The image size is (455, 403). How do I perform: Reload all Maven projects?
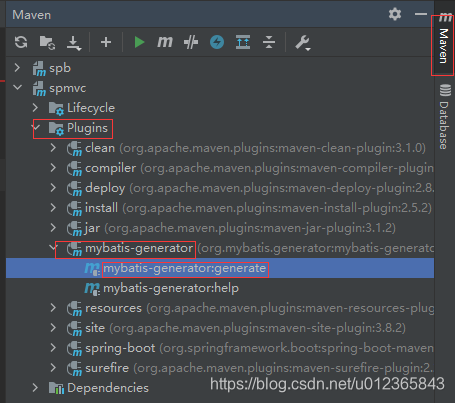(x=21, y=42)
